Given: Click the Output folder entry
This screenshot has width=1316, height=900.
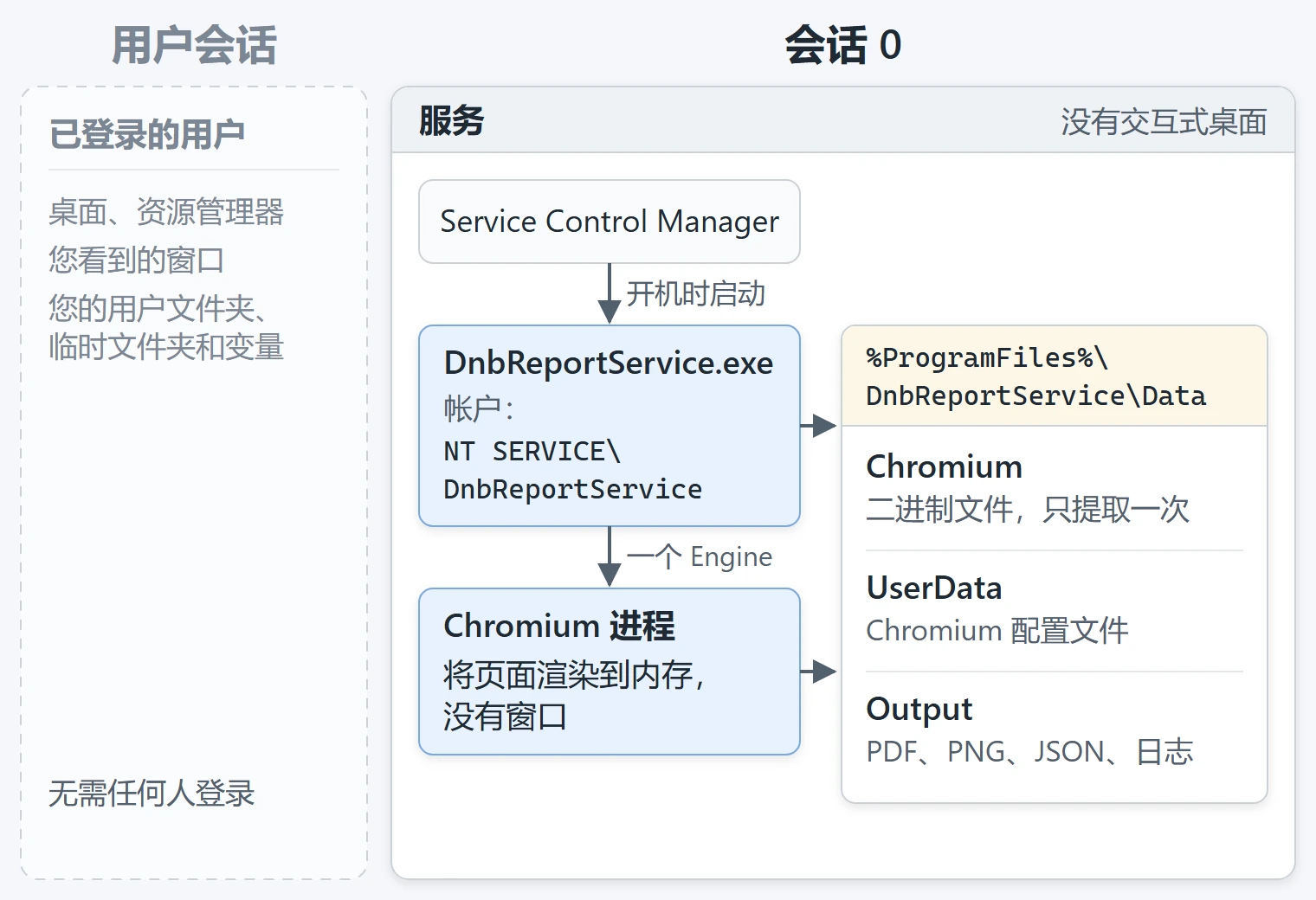Looking at the screenshot, I should click(919, 709).
